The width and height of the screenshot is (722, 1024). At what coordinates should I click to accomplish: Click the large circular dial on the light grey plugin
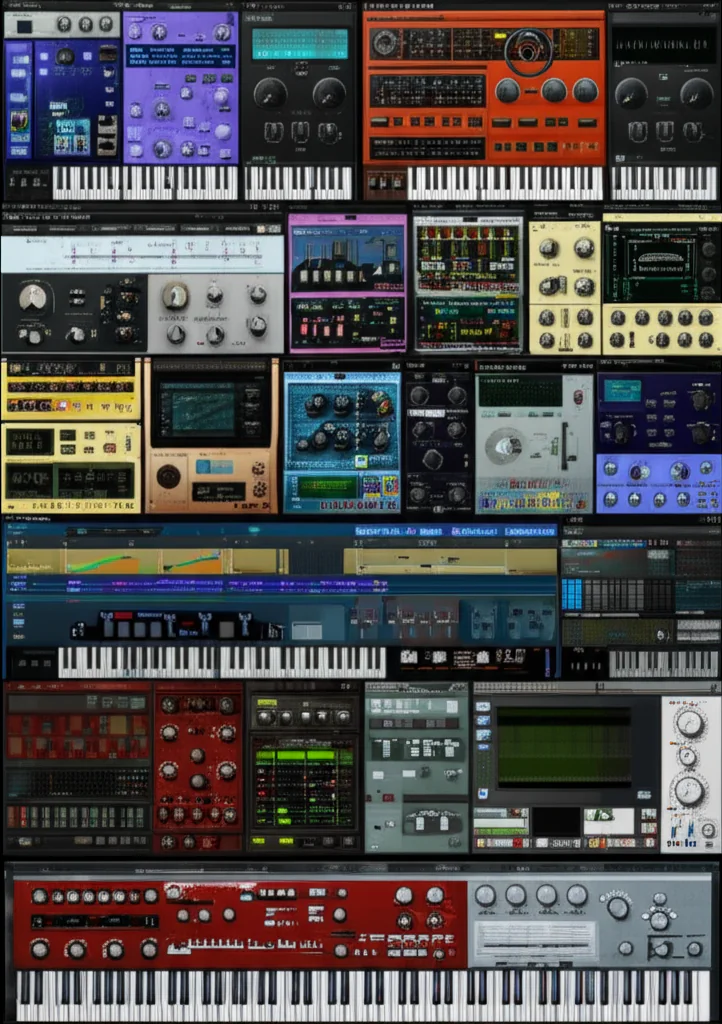(x=504, y=447)
